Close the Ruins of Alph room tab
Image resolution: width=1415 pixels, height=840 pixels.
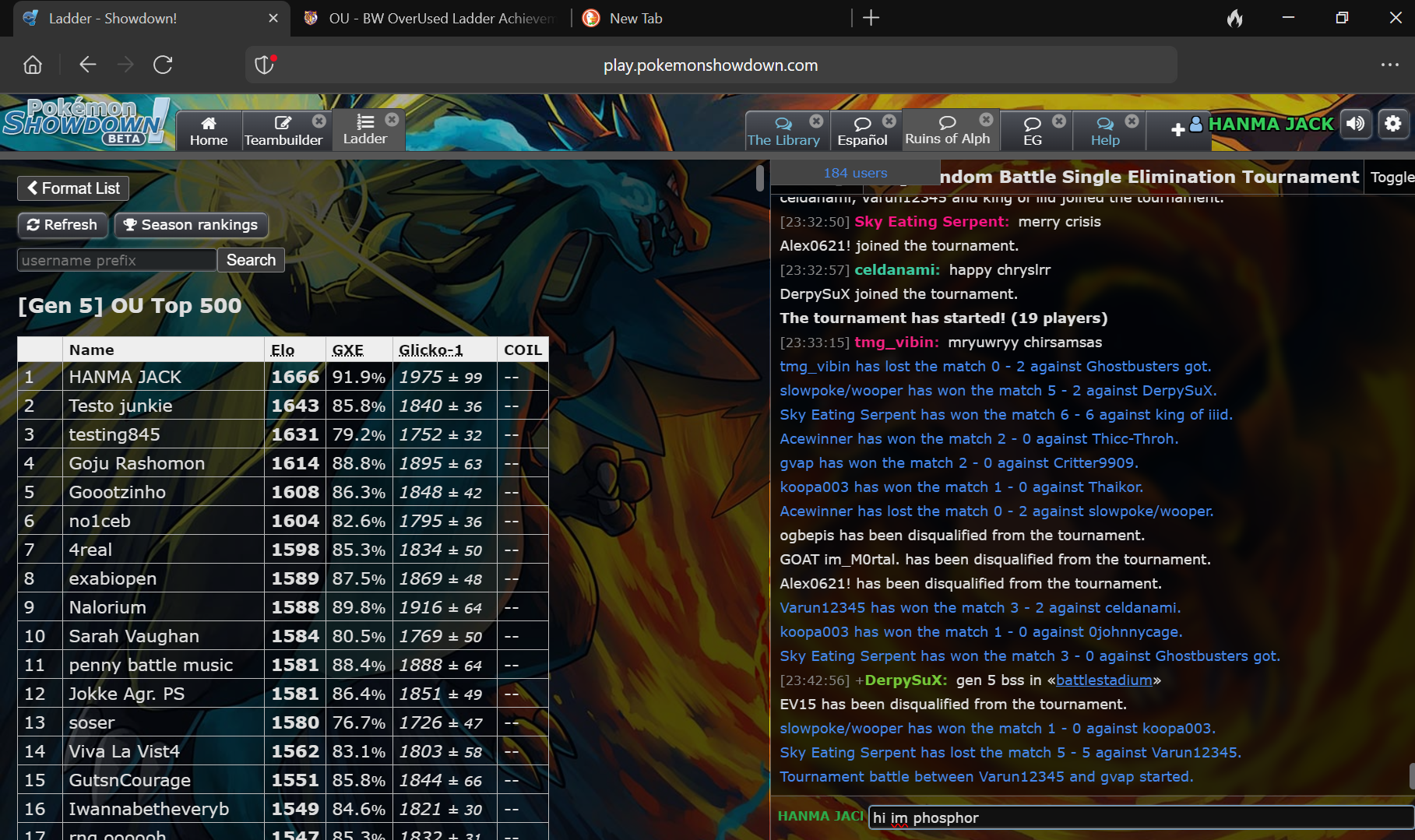(986, 119)
